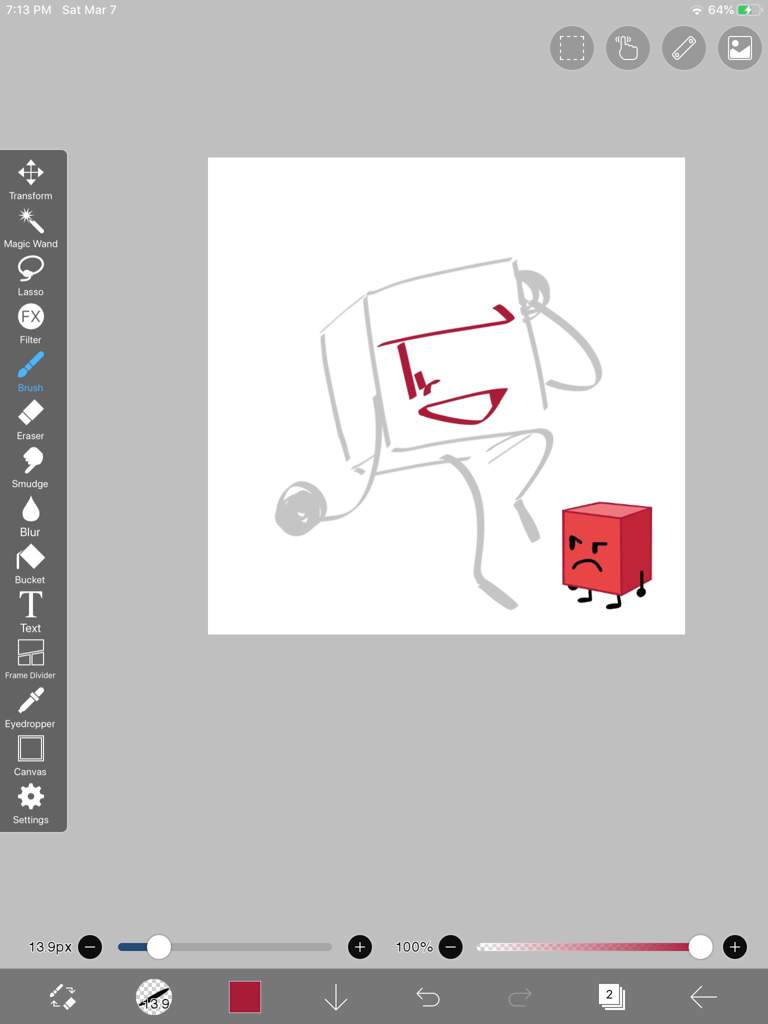
Task: Increase brush size with plus button
Action: (x=360, y=946)
